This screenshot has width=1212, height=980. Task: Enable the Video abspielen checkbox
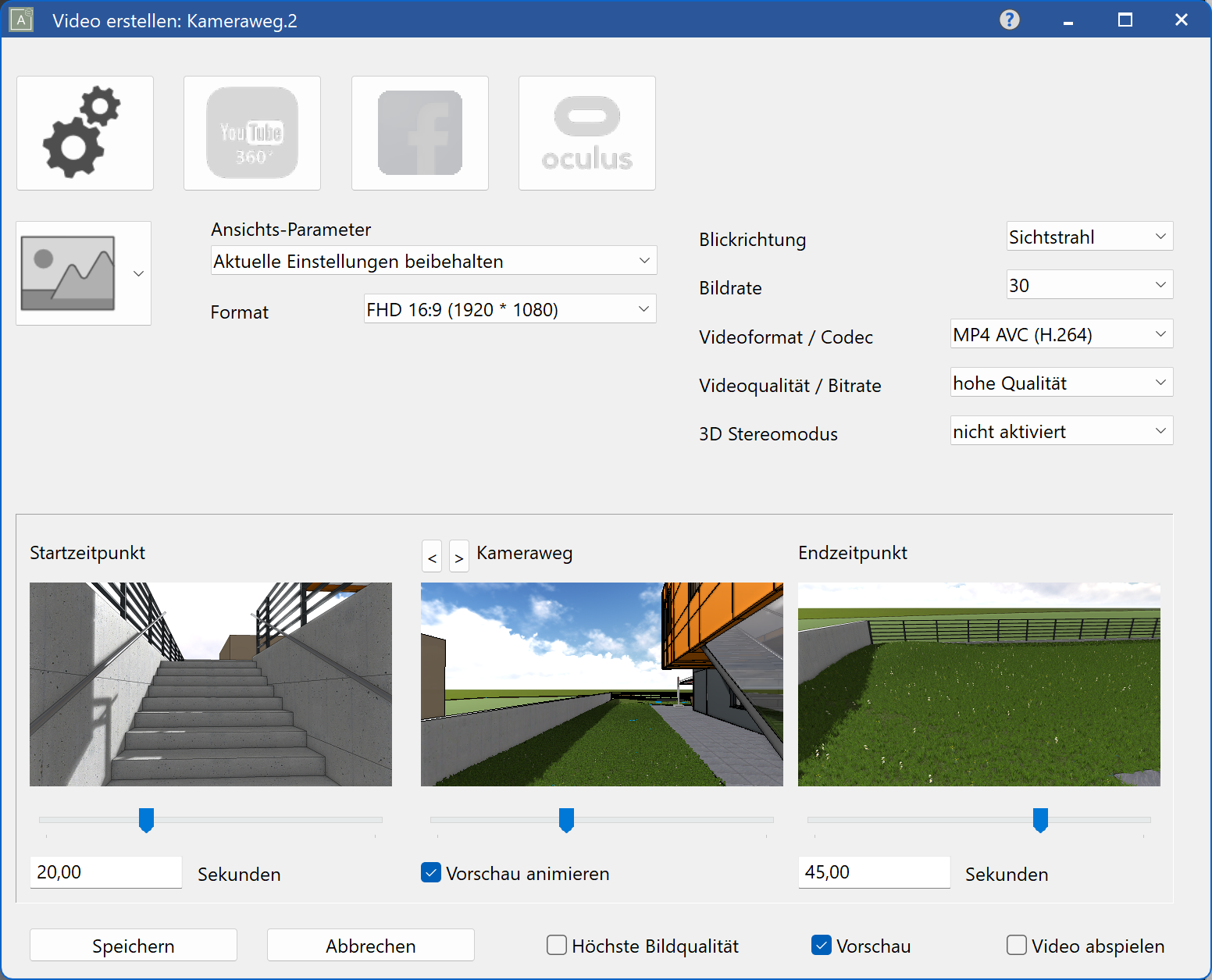pos(1016,945)
